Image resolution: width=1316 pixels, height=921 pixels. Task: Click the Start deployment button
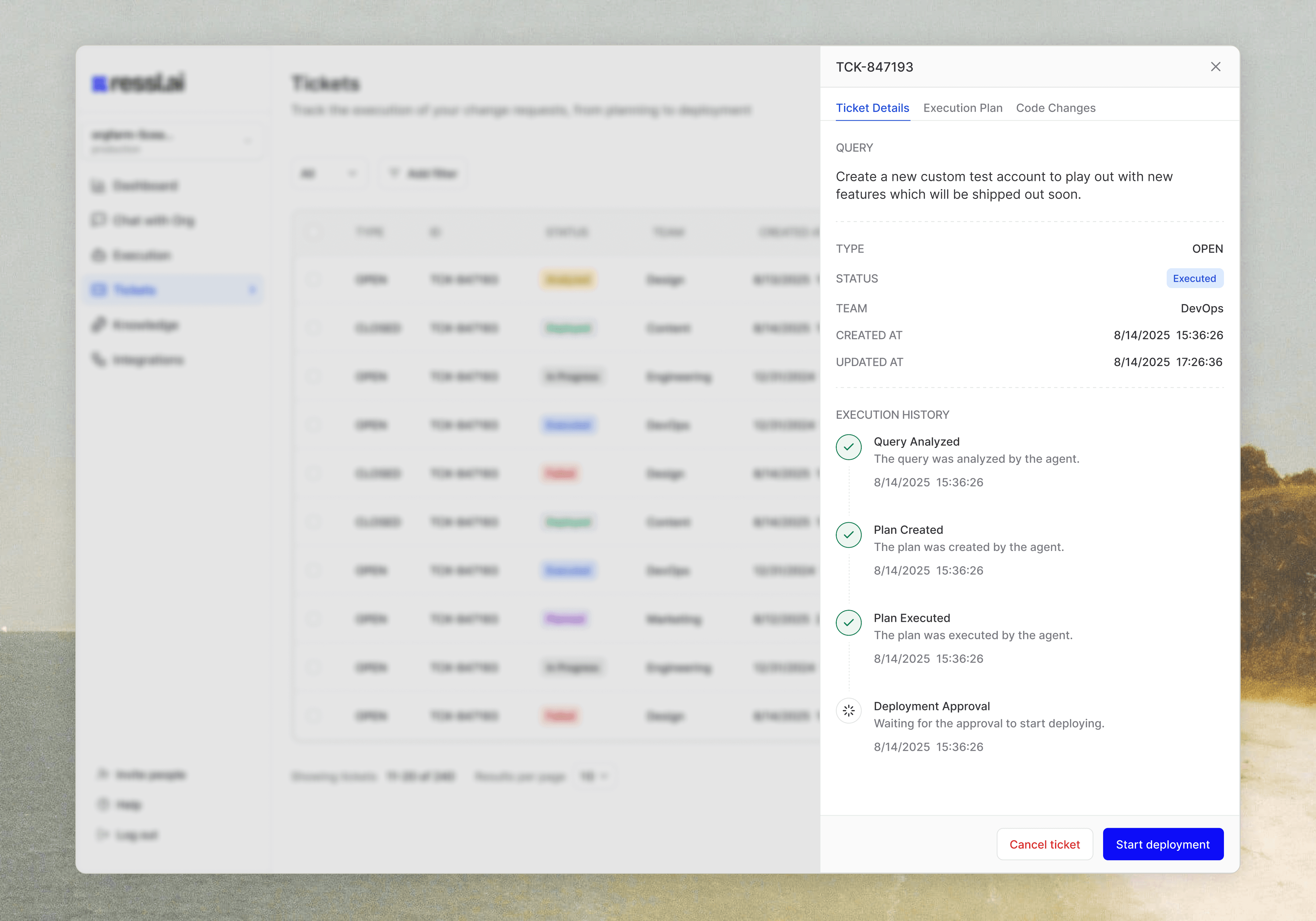pos(1162,844)
